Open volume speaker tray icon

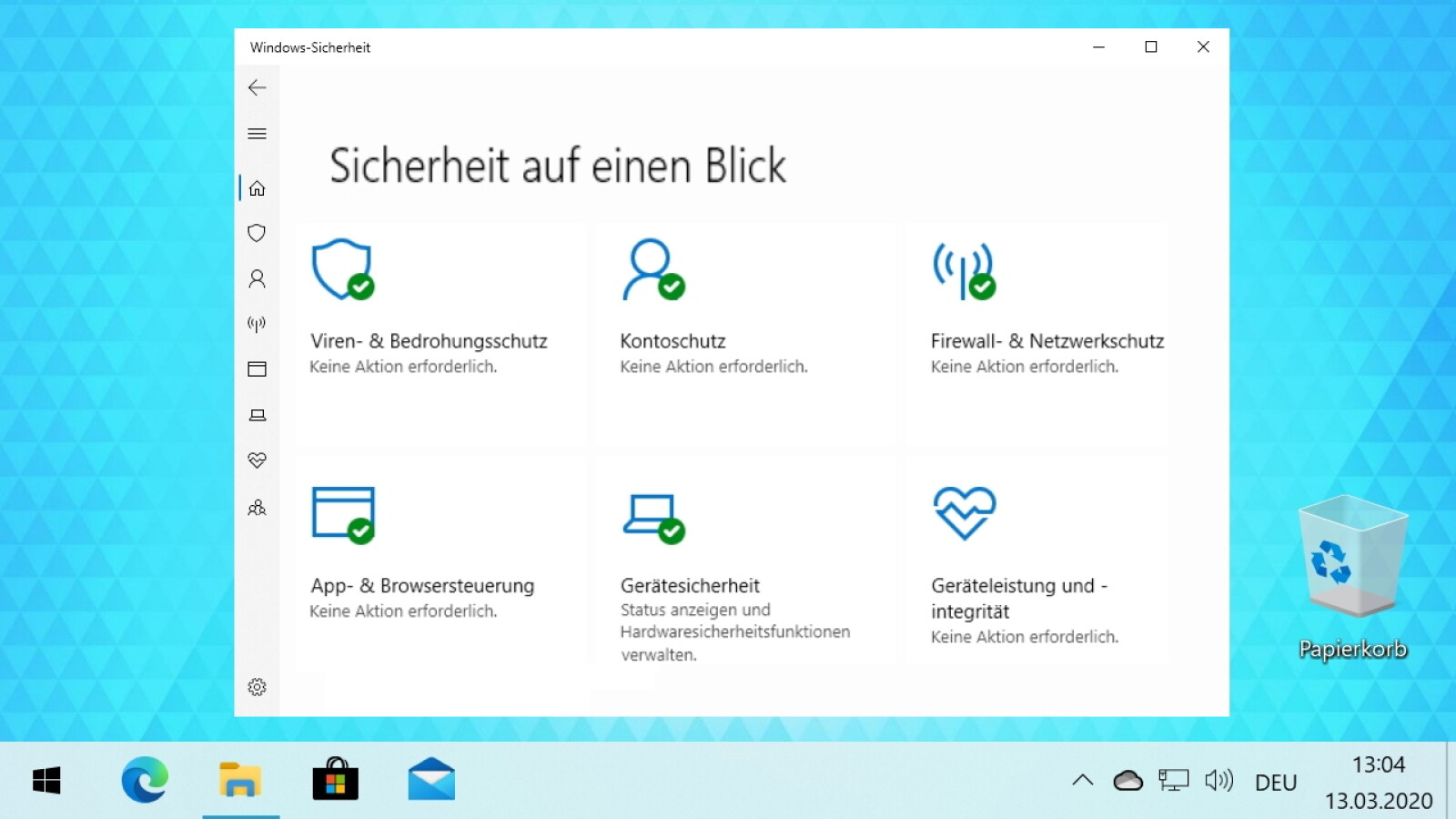pyautogui.click(x=1219, y=781)
